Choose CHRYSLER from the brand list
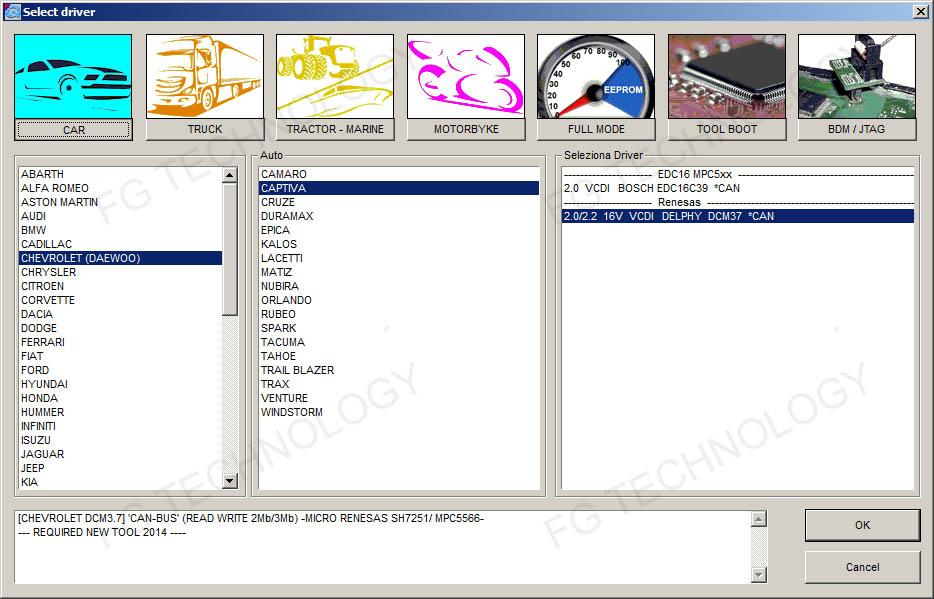 click(120, 272)
